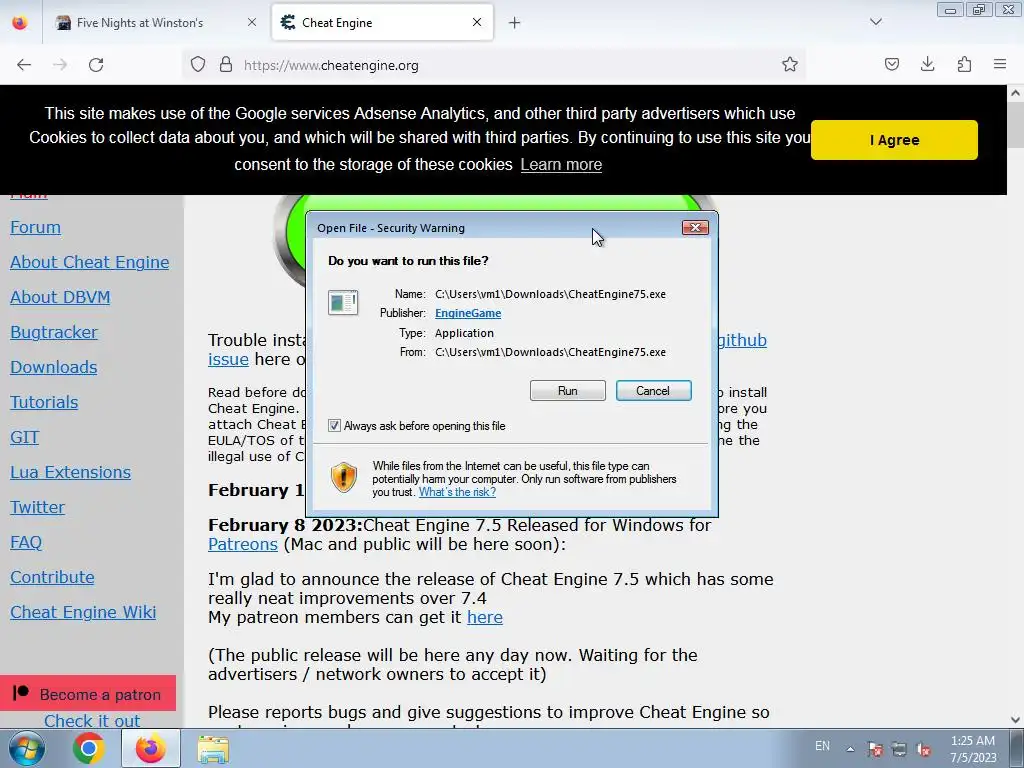
Task: Open the Lua Extensions link
Action: point(71,472)
